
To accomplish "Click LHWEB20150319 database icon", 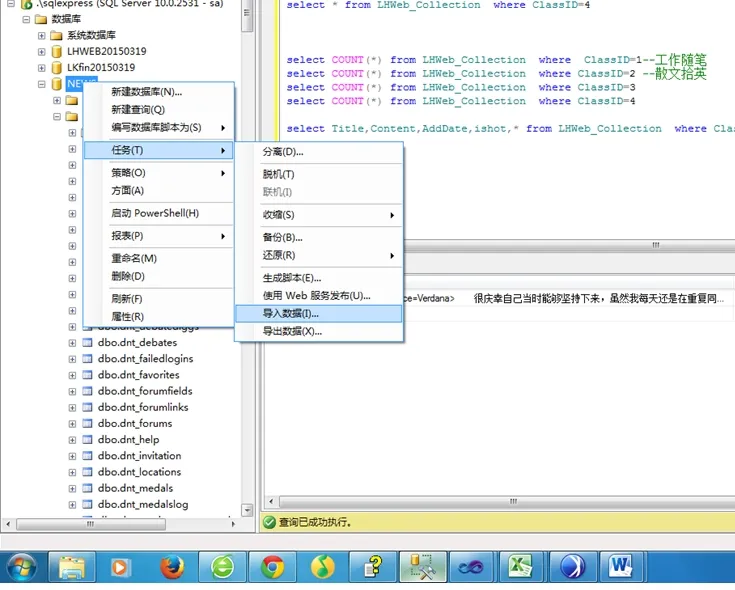I will point(56,51).
